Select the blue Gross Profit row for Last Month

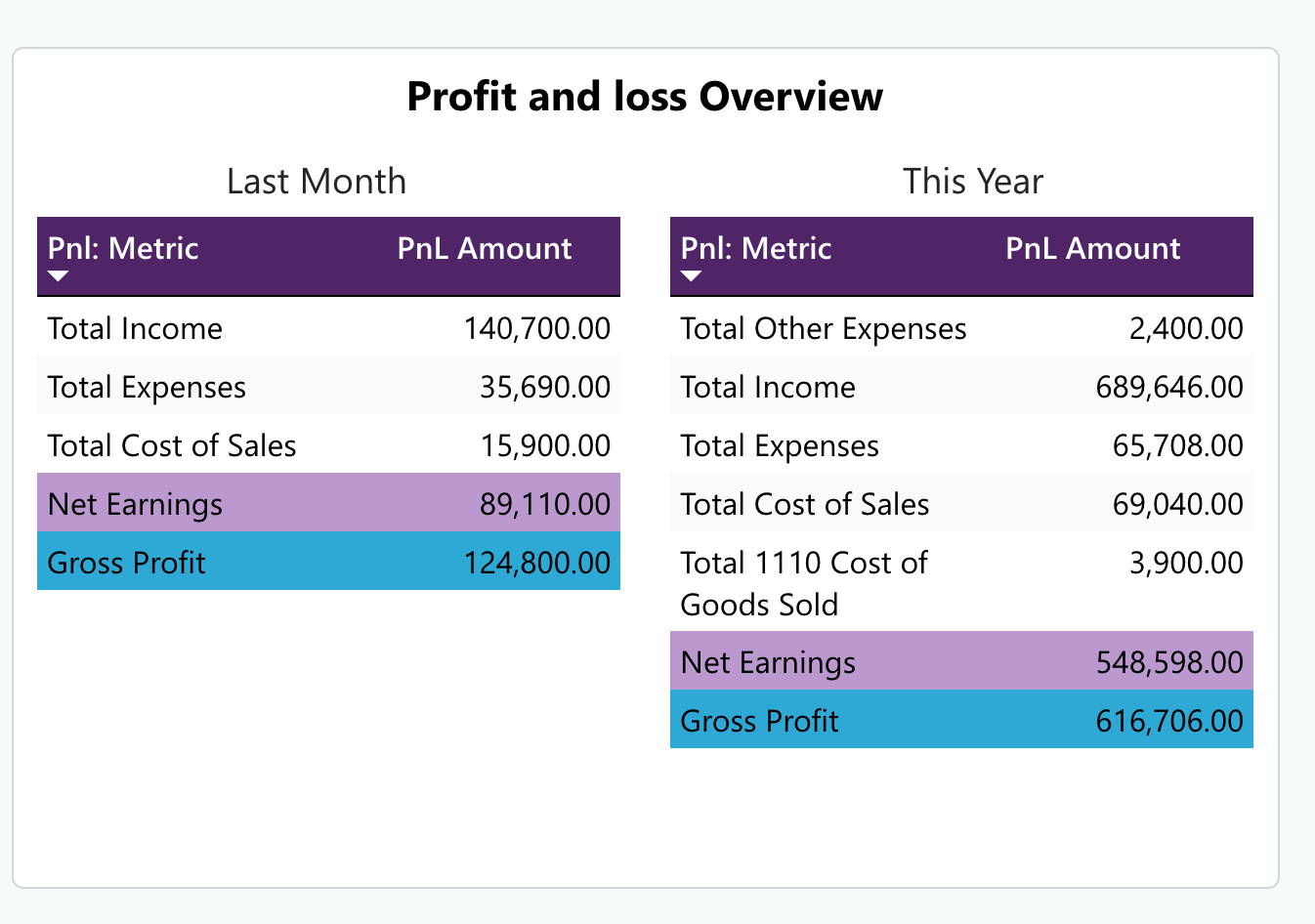328,562
